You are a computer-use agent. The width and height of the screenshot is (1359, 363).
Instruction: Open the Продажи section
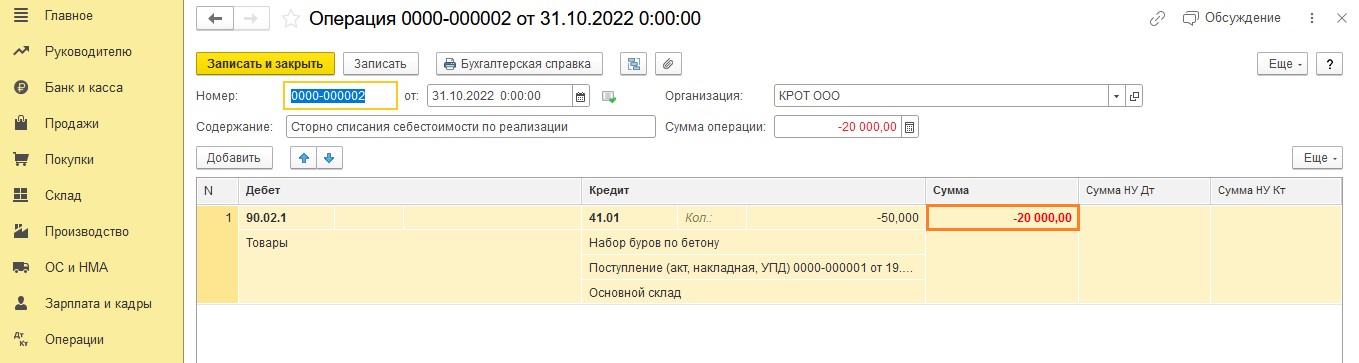(x=71, y=123)
